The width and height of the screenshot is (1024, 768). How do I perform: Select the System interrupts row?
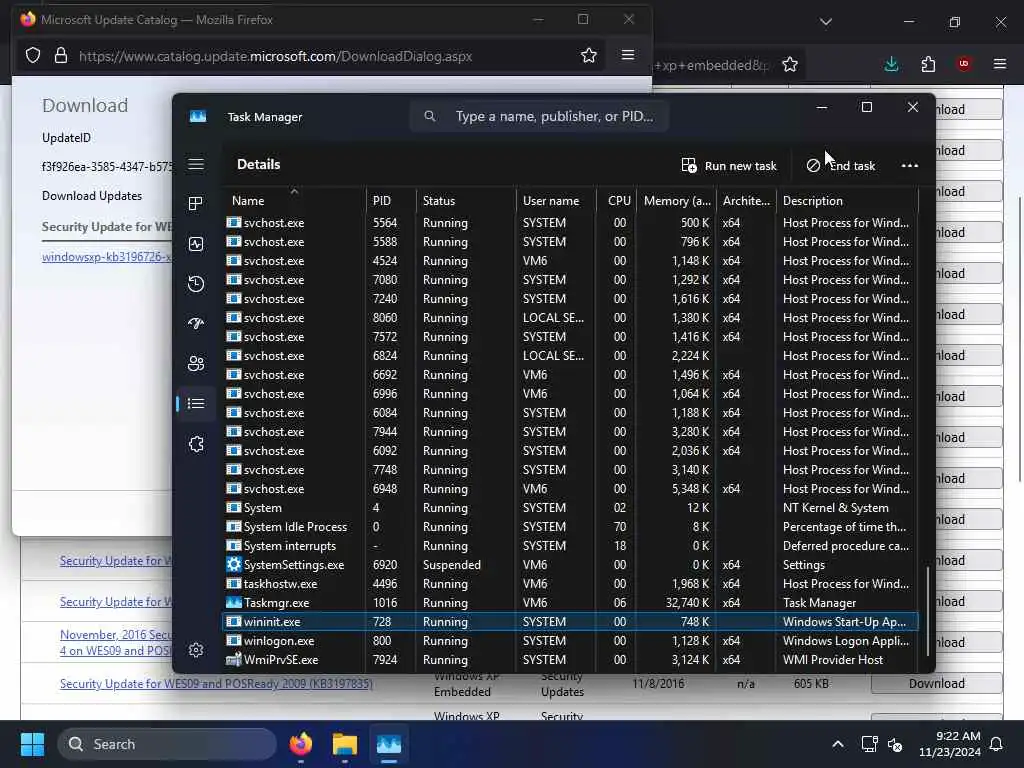tap(571, 546)
